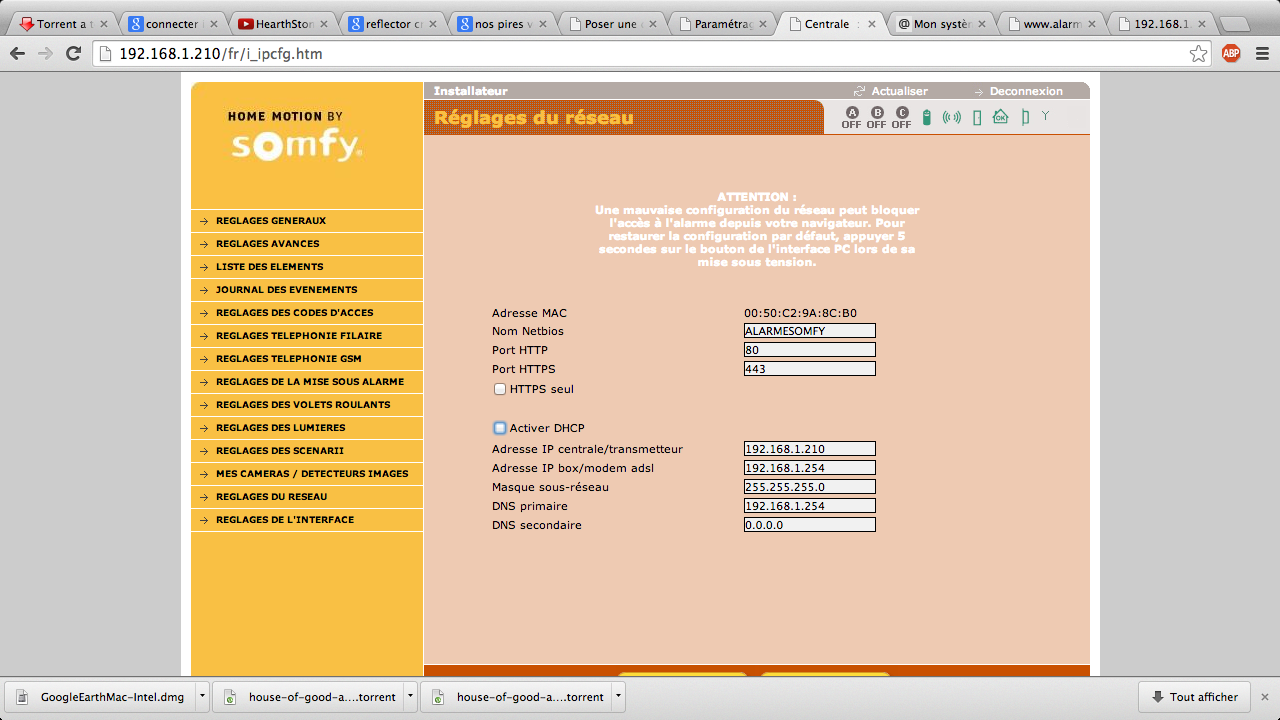1280x720 pixels.
Task: Expand the options arrow for the first torrent download
Action: click(410, 697)
